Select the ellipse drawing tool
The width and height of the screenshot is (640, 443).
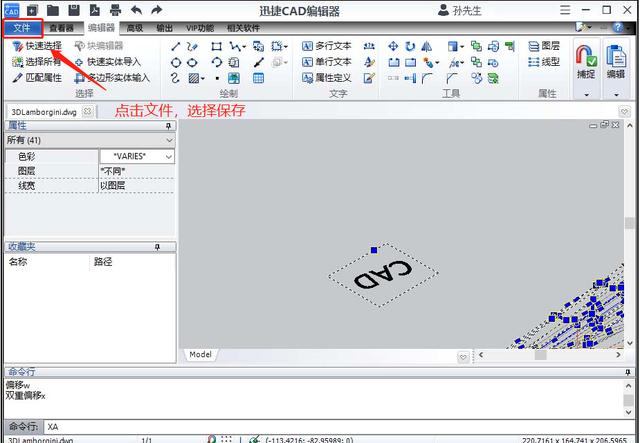click(x=192, y=62)
